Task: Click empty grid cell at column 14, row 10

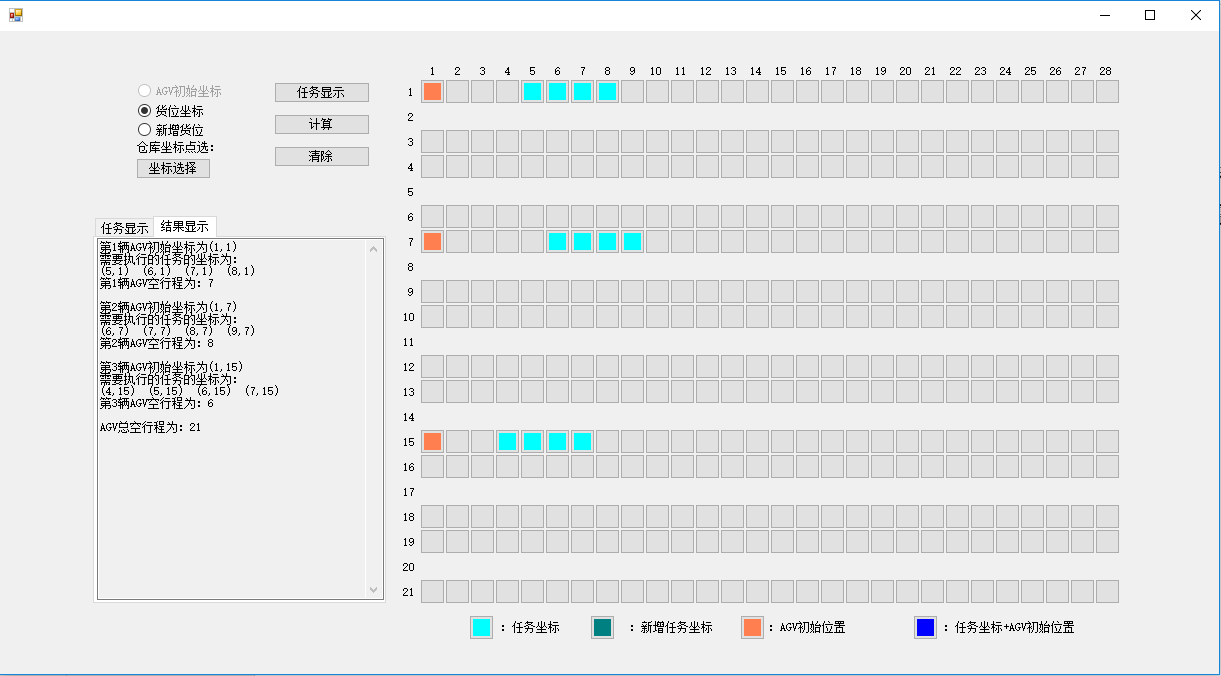Action: pos(757,316)
